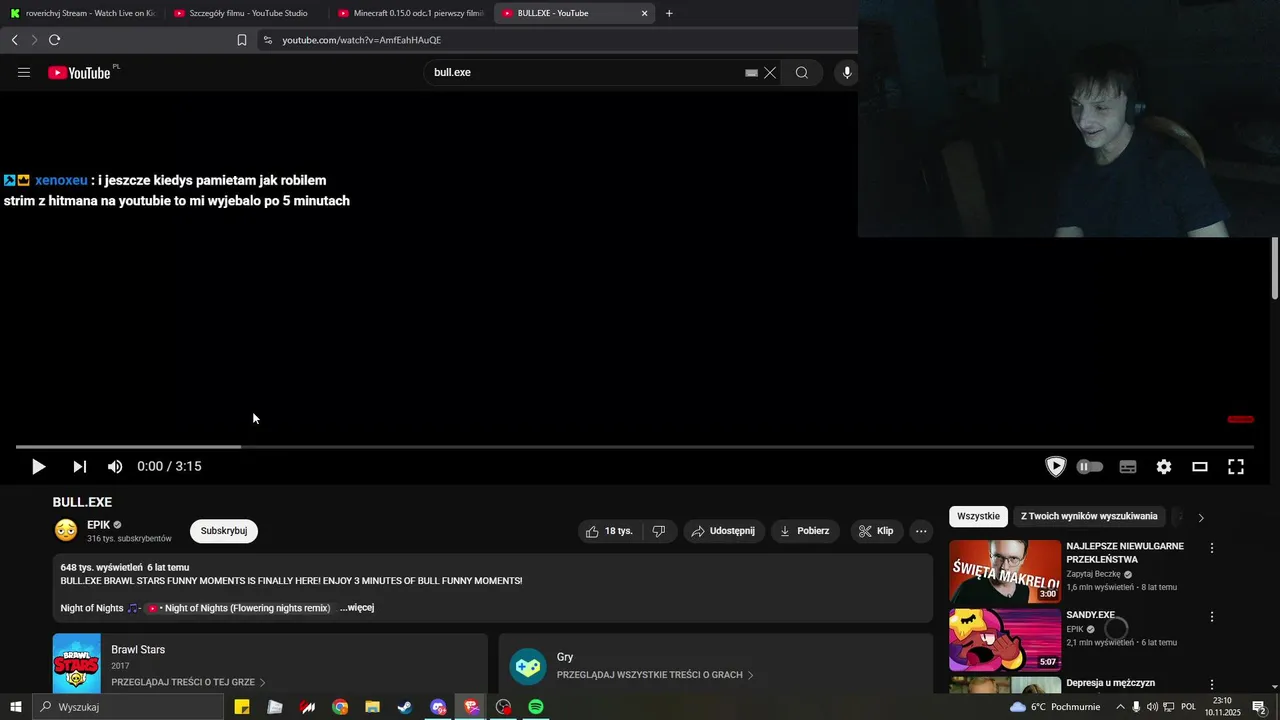Open a new browser tab
Viewport: 1280px width, 720px height.
pyautogui.click(x=669, y=13)
